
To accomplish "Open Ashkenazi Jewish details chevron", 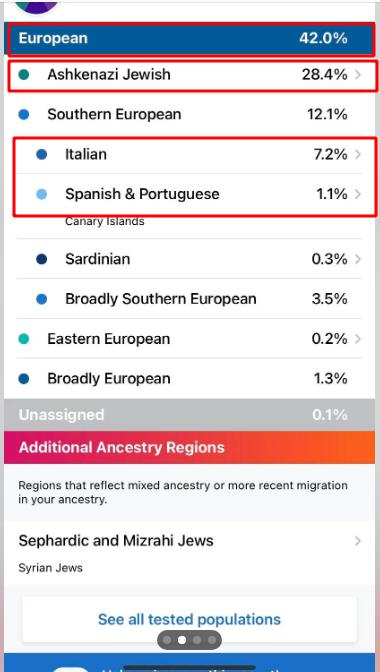I will [x=358, y=75].
